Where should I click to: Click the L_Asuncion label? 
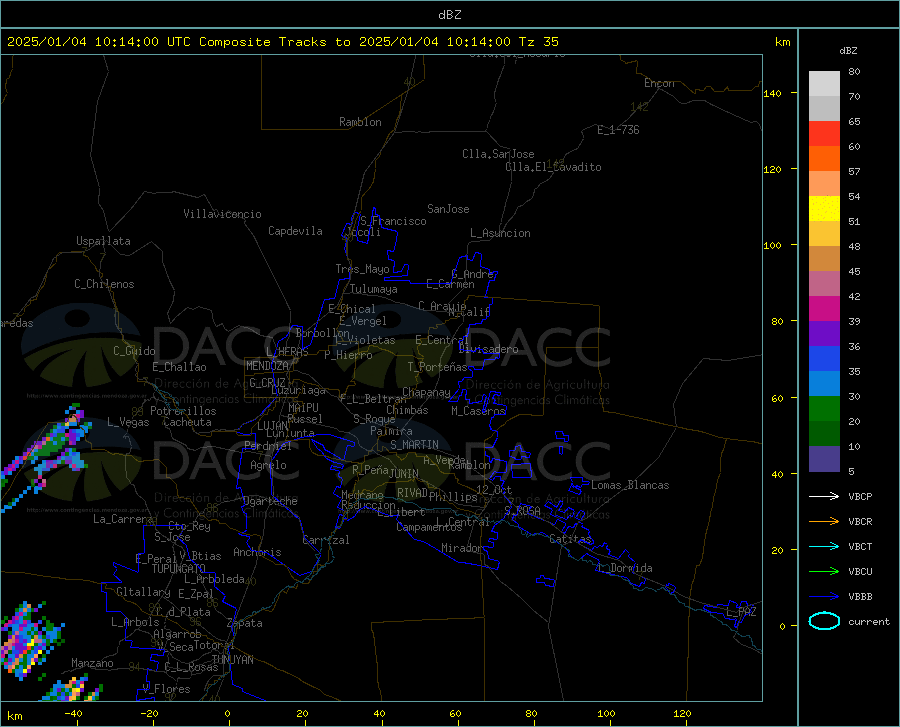(x=500, y=233)
